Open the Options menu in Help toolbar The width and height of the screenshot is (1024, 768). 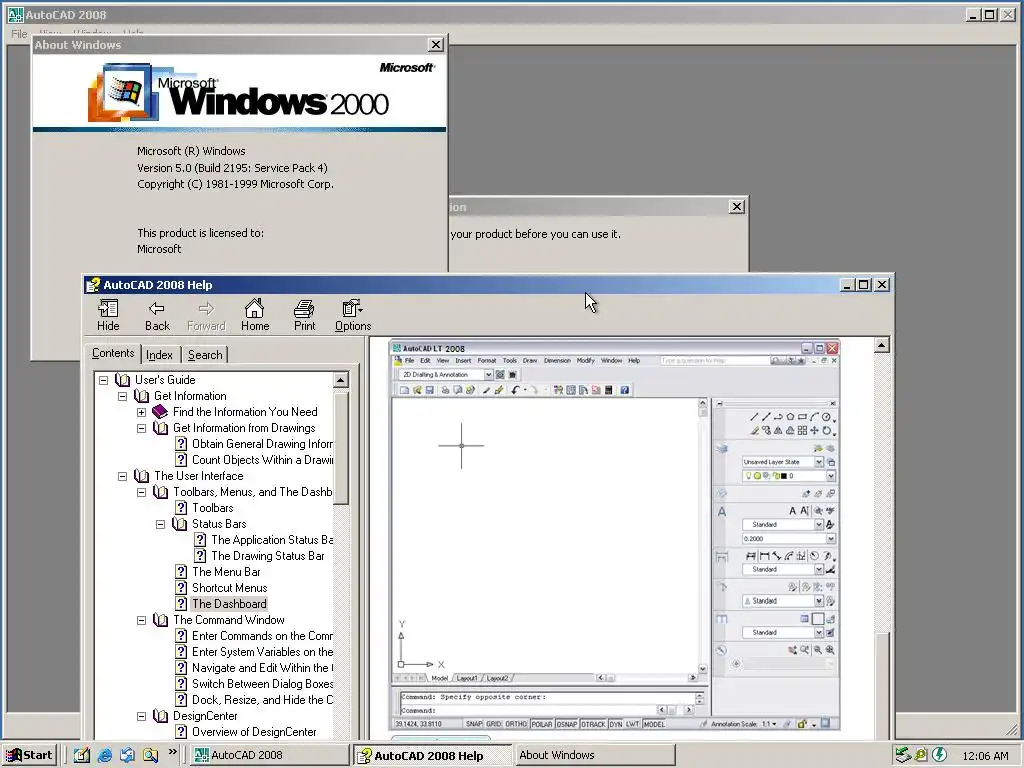pyautogui.click(x=353, y=316)
